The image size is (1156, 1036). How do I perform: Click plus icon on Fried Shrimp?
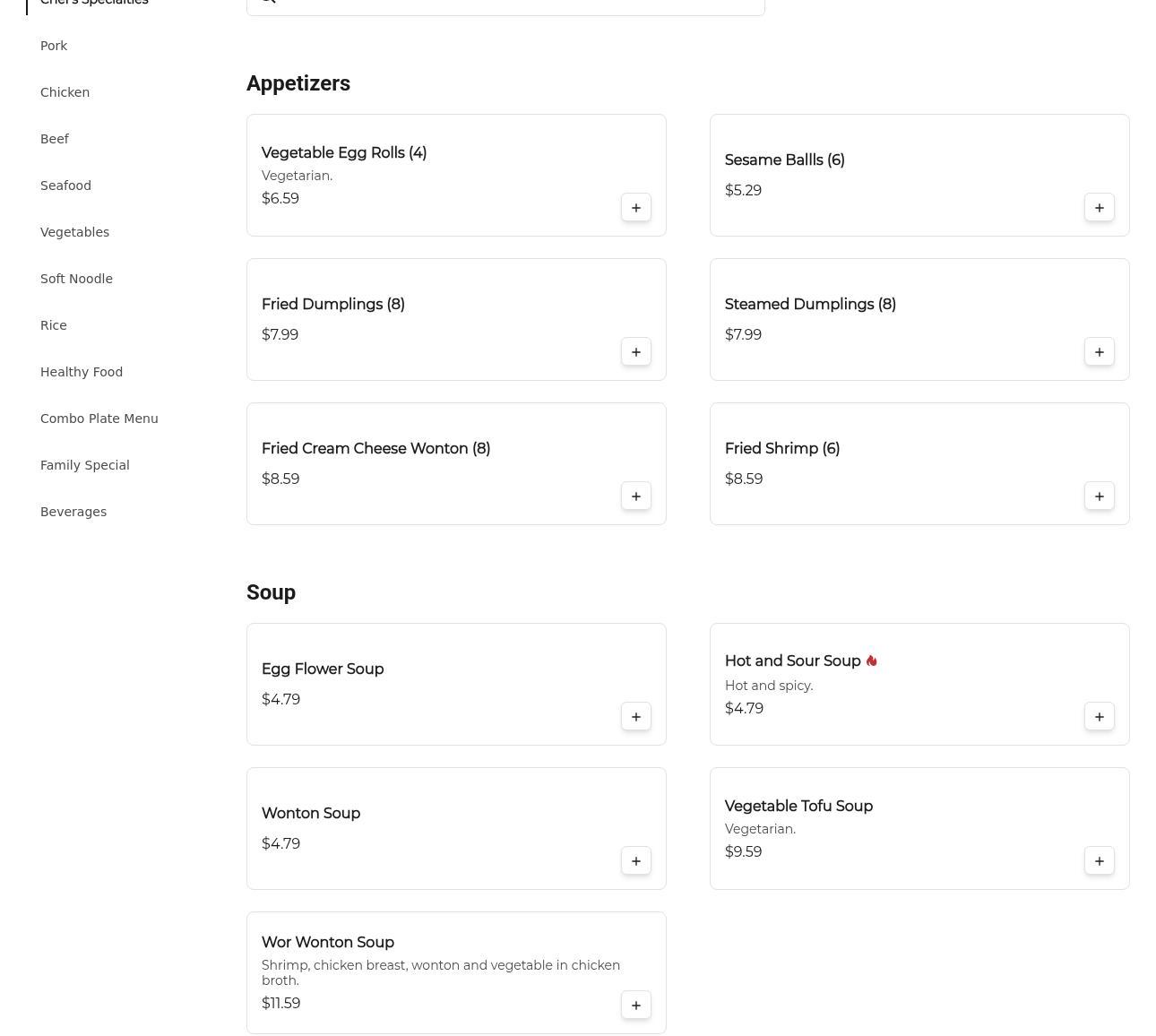click(x=1099, y=496)
